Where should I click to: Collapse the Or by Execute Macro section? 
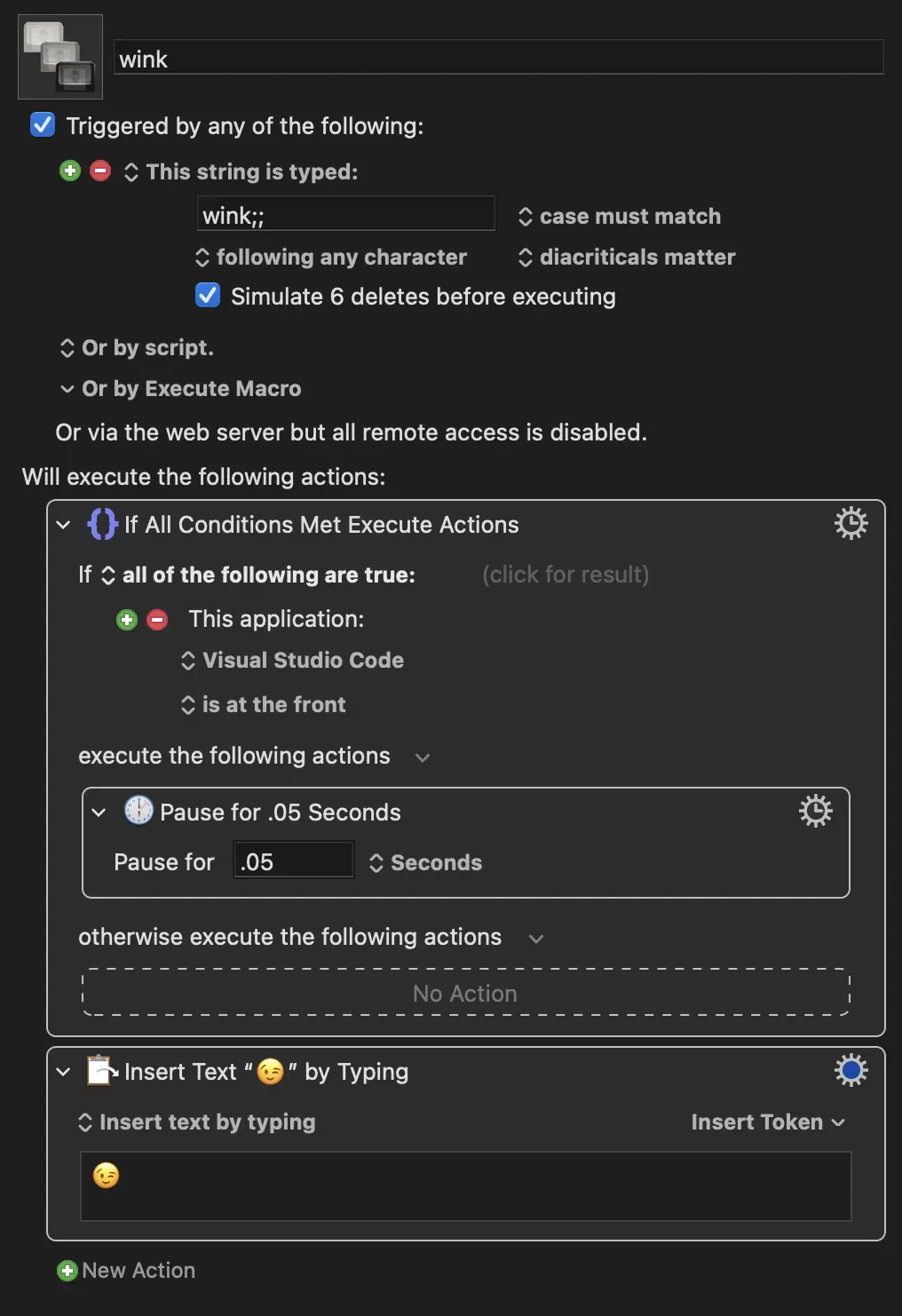coord(67,388)
